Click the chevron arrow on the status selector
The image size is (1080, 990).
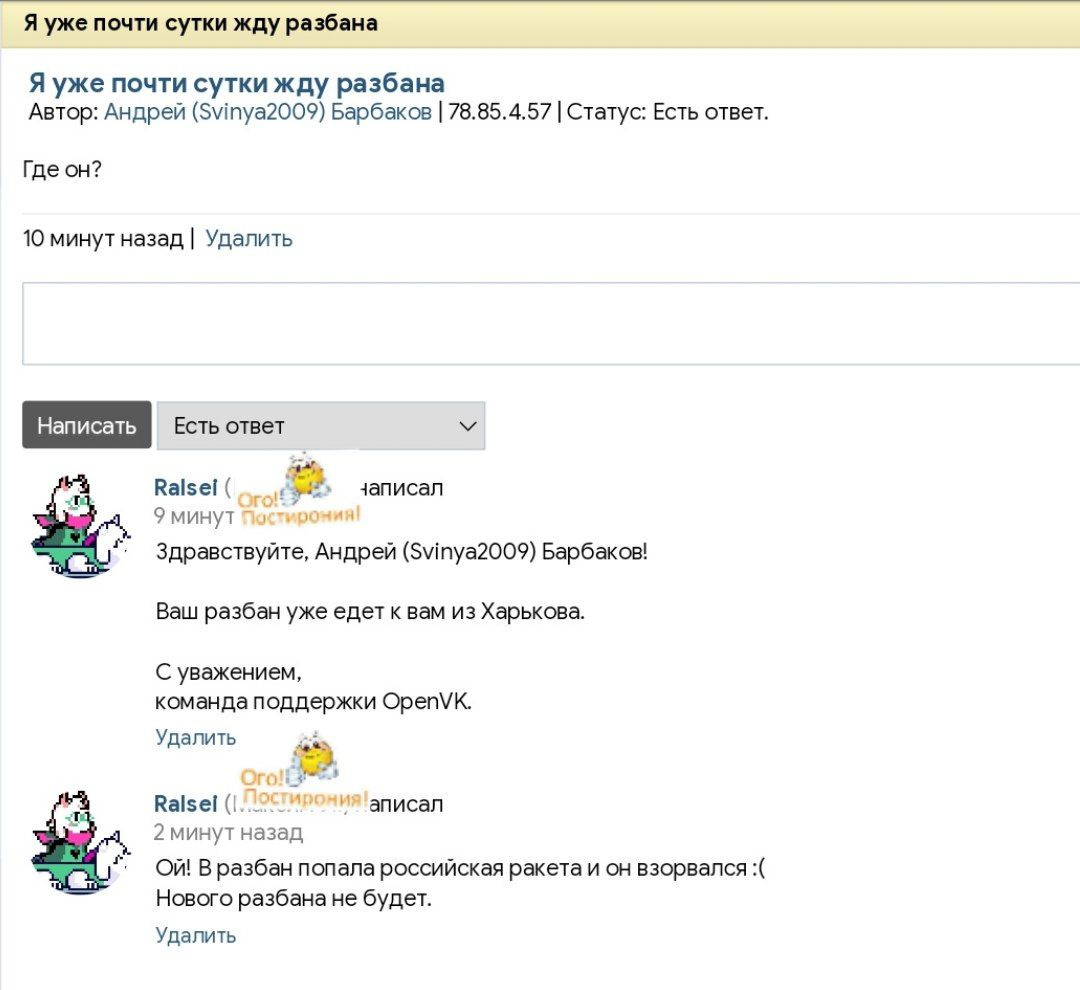[467, 426]
